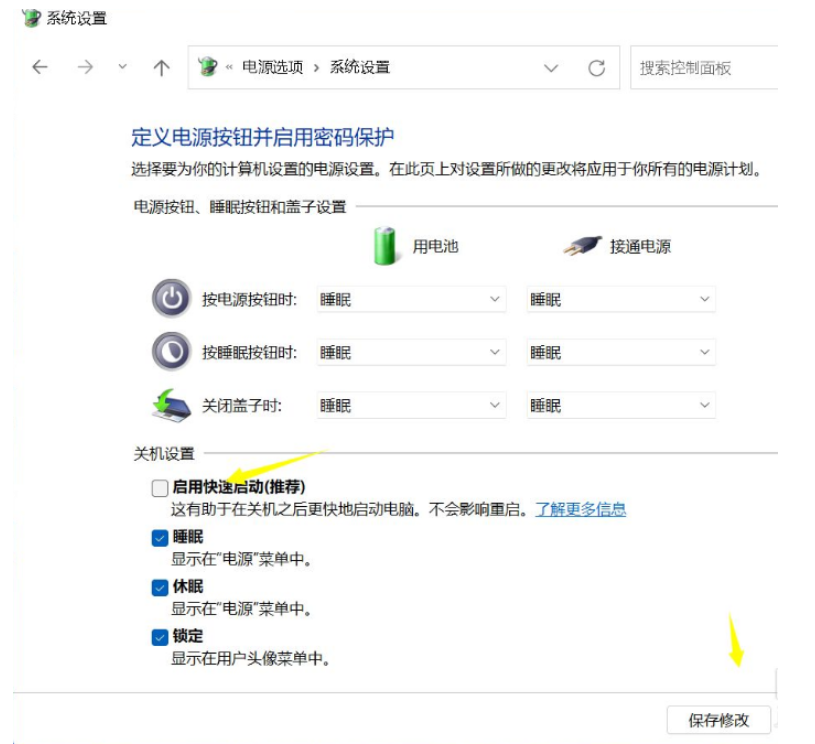Screen dimensions: 815x744
Task: Click the power options icon in address bar
Action: tap(208, 67)
